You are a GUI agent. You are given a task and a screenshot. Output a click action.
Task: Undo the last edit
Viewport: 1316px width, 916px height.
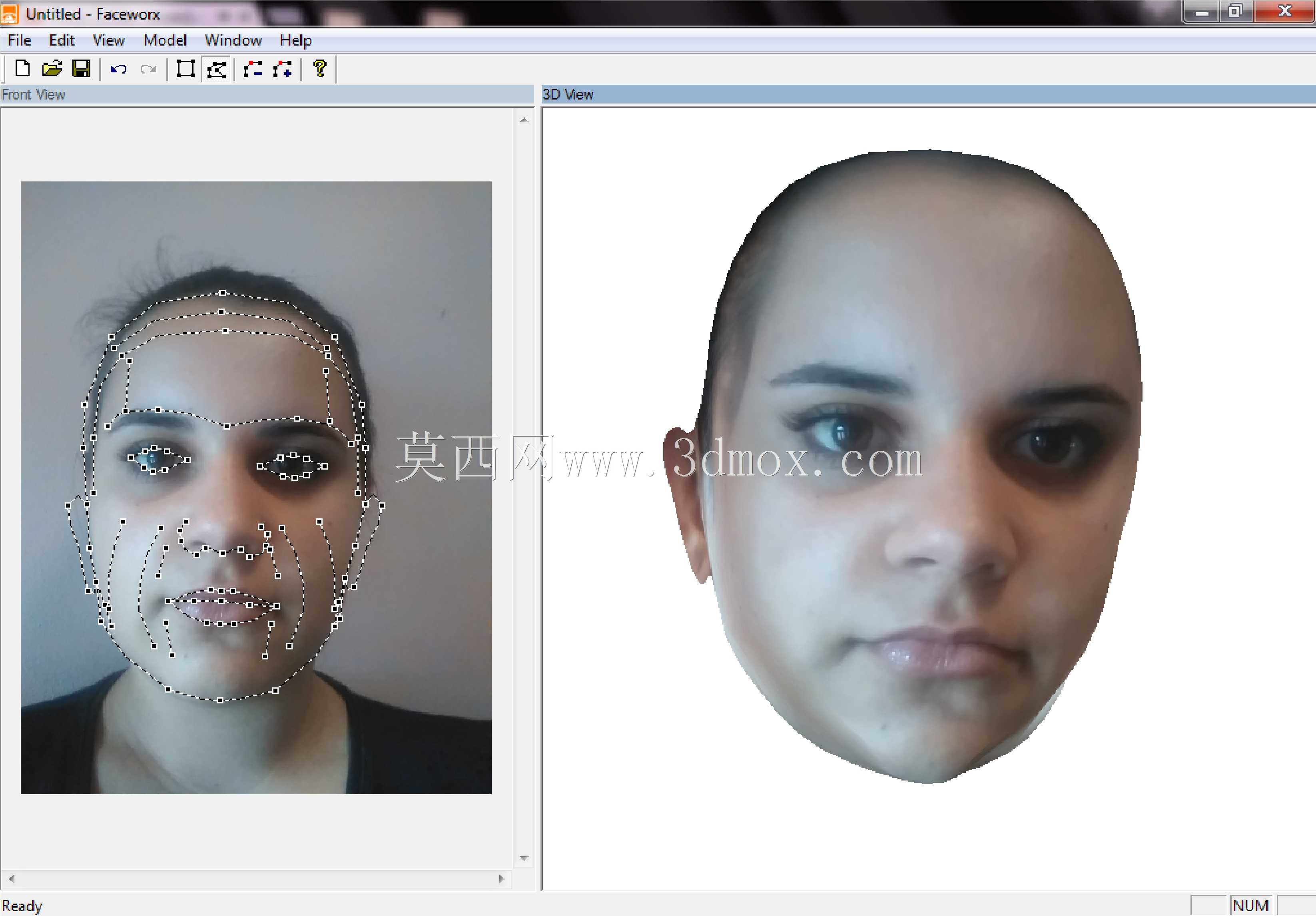(x=119, y=69)
